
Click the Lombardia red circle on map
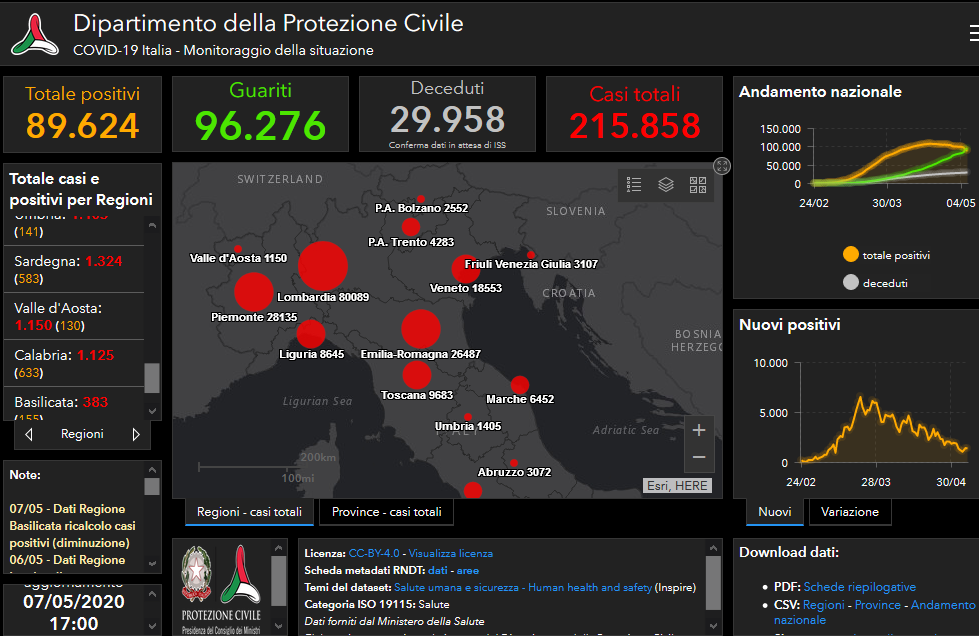pyautogui.click(x=323, y=266)
